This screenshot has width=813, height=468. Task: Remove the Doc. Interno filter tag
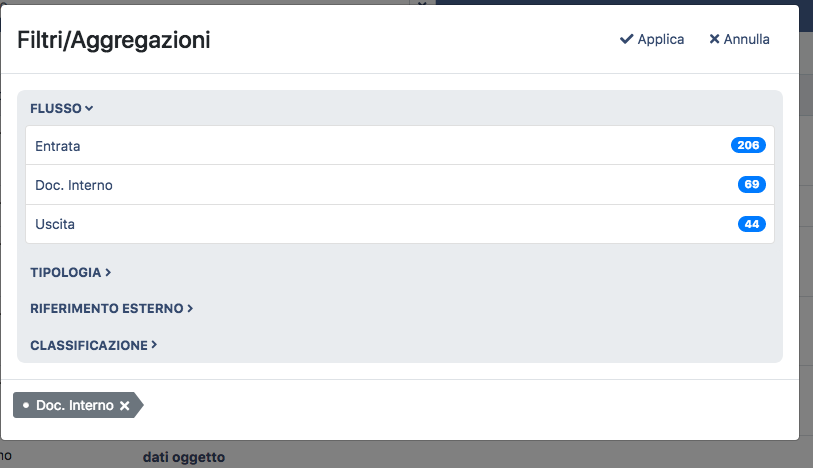coord(125,405)
